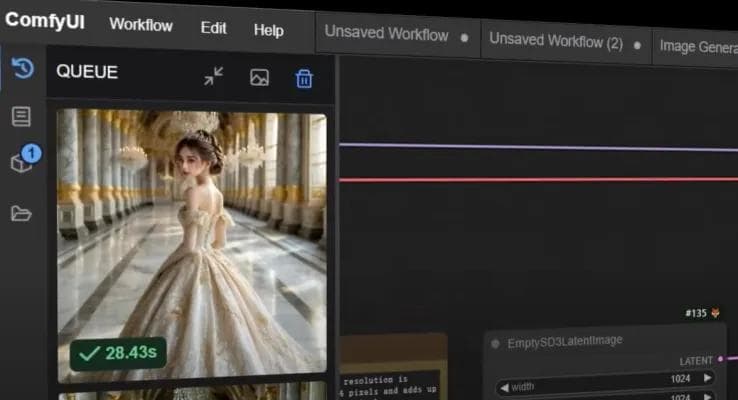
Task: Click the notification badge on cube icon
Action: point(32,153)
